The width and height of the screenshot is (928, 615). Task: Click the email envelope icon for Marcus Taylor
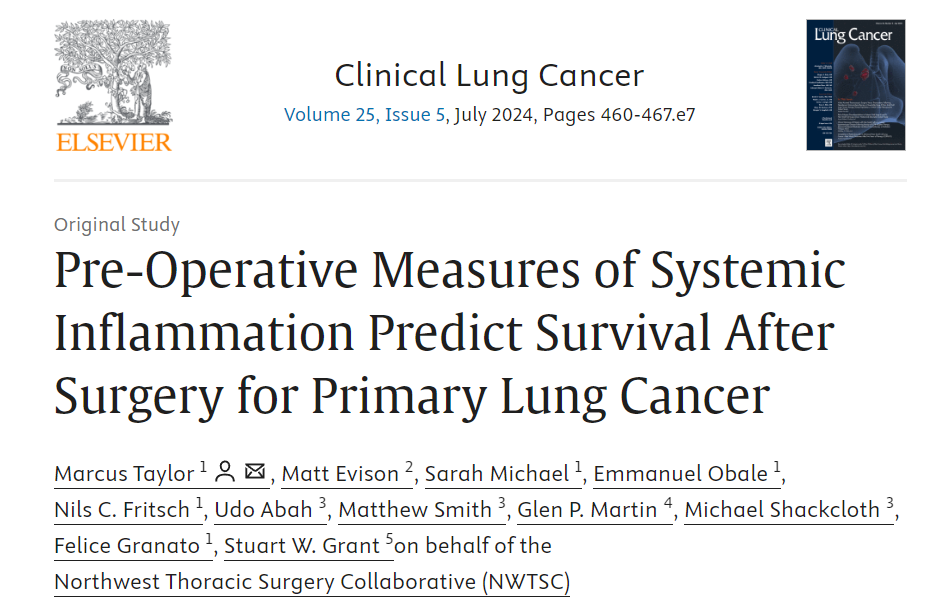pos(255,471)
